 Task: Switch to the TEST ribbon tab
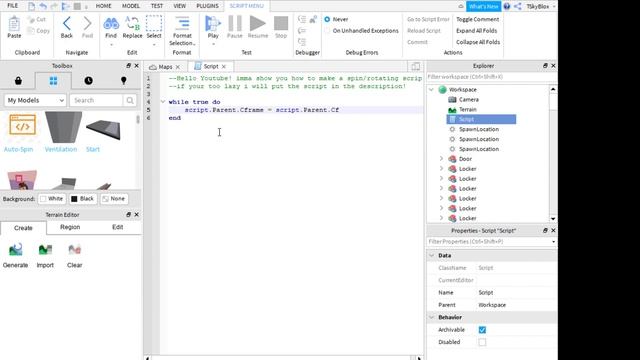tap(157, 6)
